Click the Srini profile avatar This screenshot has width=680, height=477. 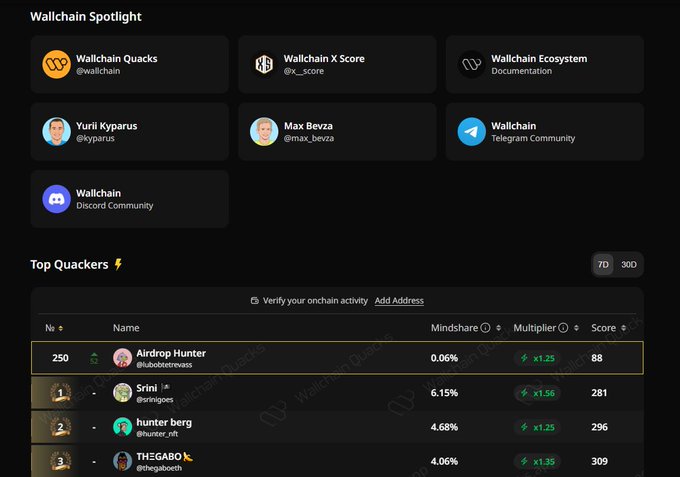click(122, 392)
